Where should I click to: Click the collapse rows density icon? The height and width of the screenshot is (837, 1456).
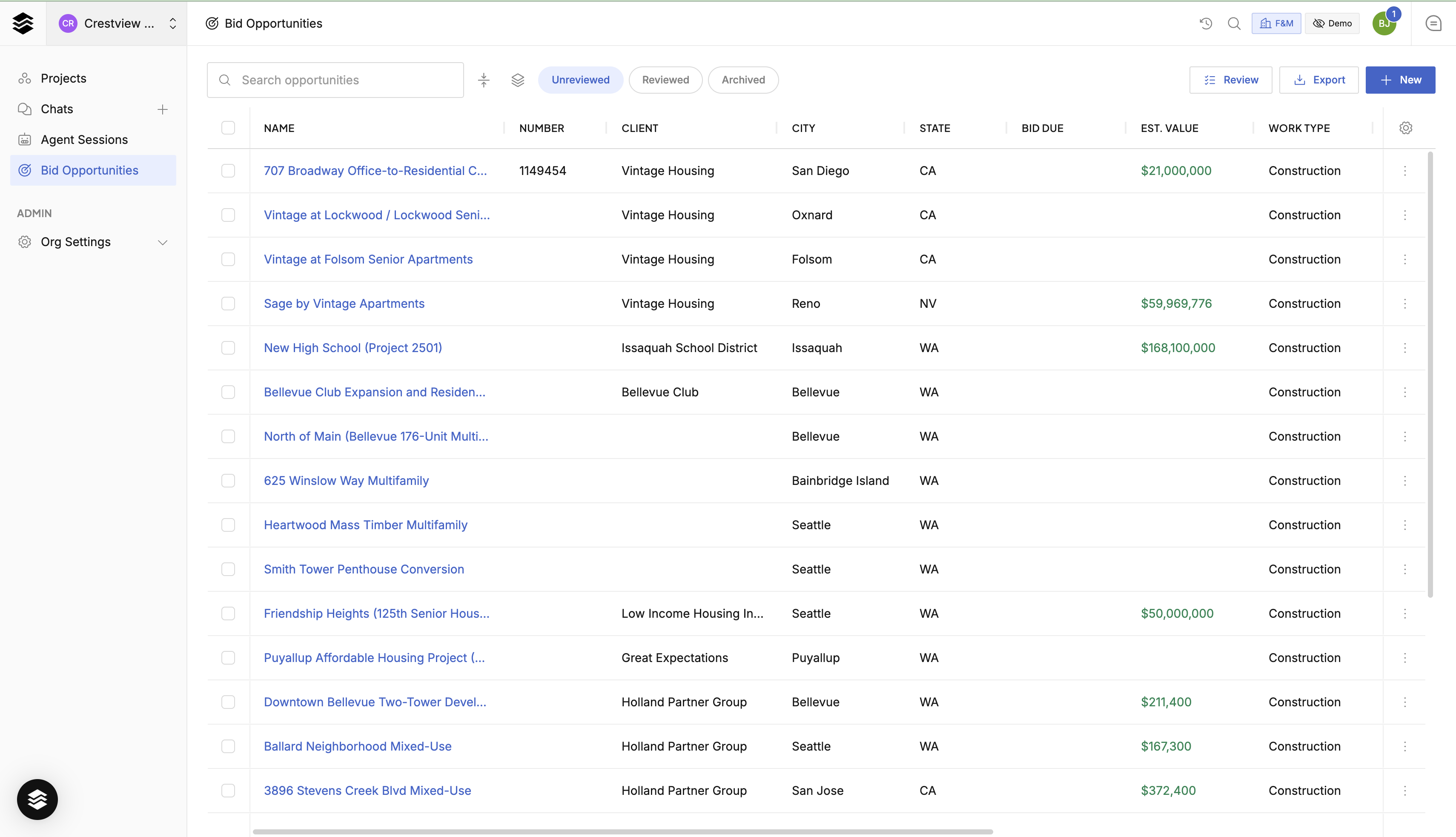pos(483,80)
